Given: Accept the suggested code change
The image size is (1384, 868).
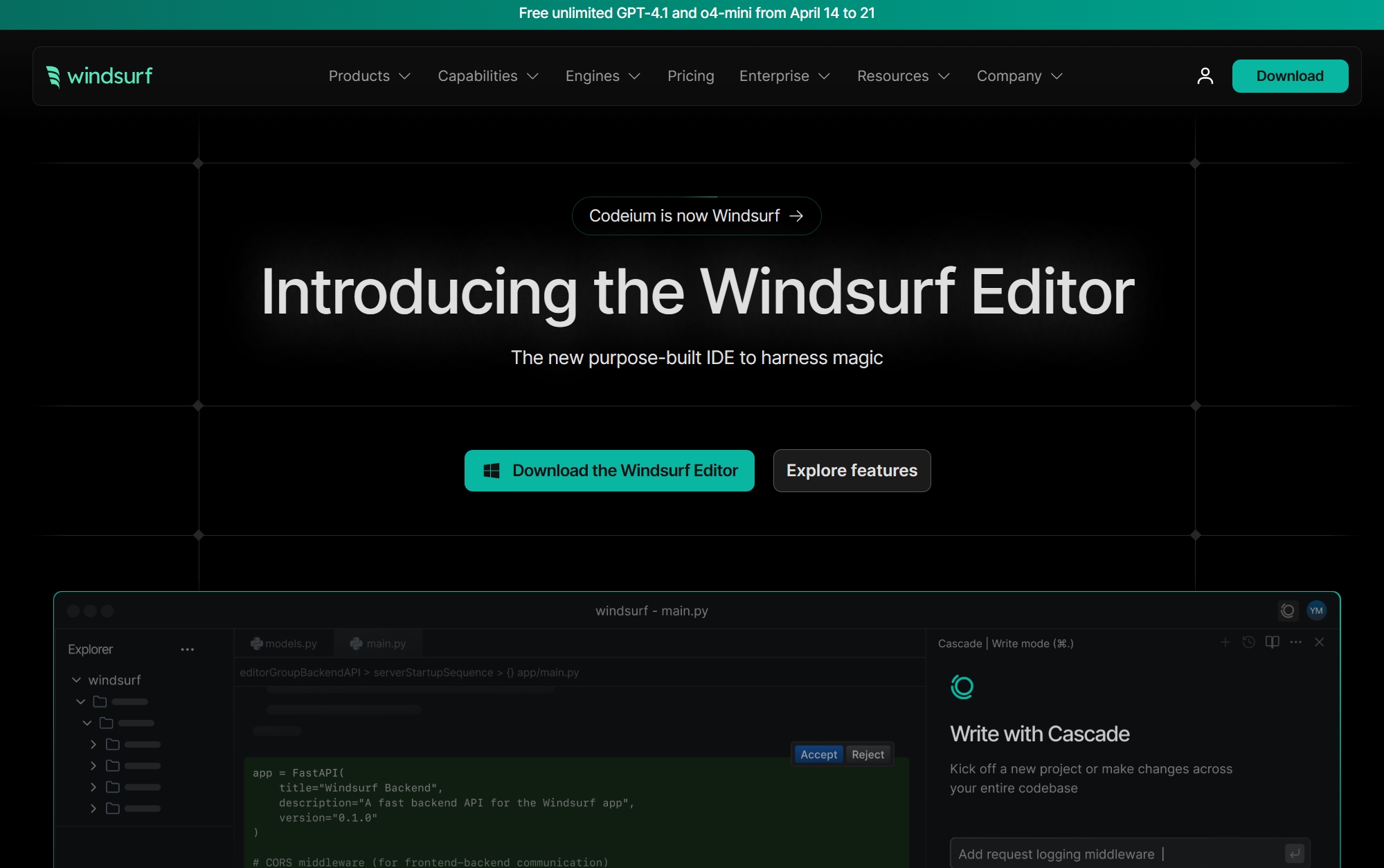Looking at the screenshot, I should point(818,754).
